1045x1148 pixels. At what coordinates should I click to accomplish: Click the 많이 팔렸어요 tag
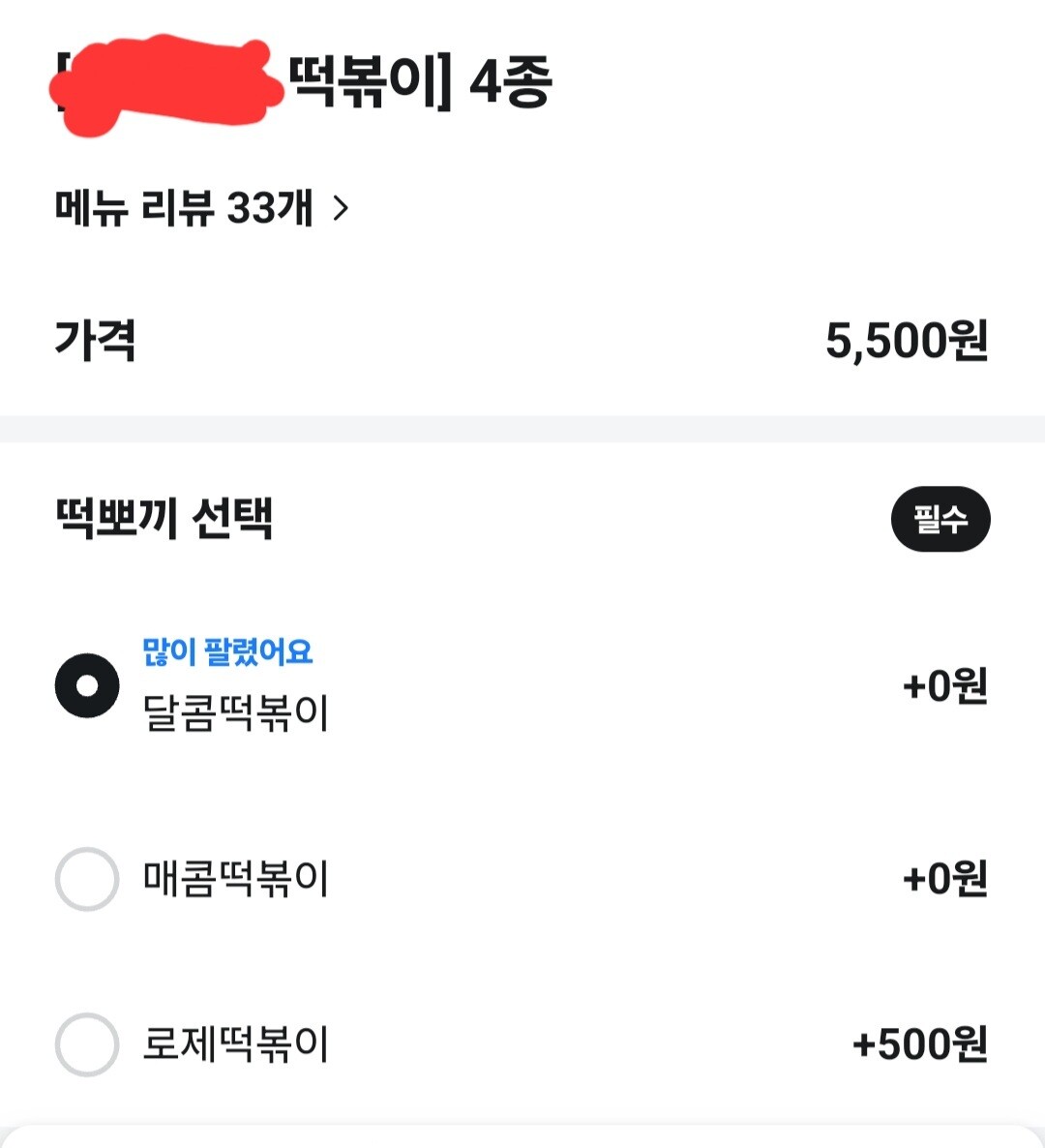click(x=227, y=651)
